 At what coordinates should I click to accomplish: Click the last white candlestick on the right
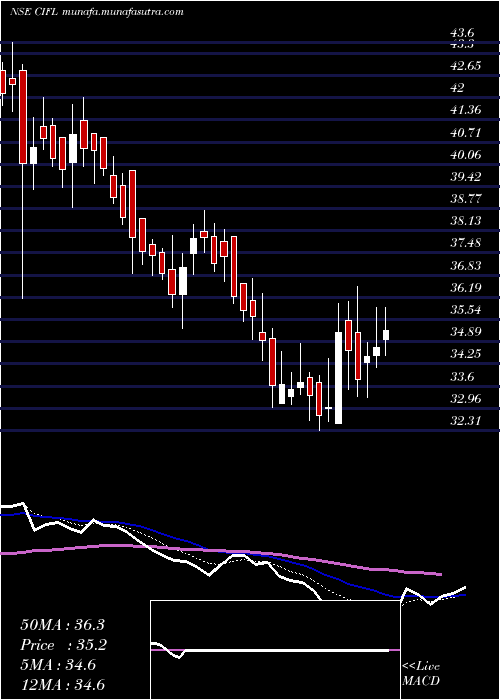(386, 335)
